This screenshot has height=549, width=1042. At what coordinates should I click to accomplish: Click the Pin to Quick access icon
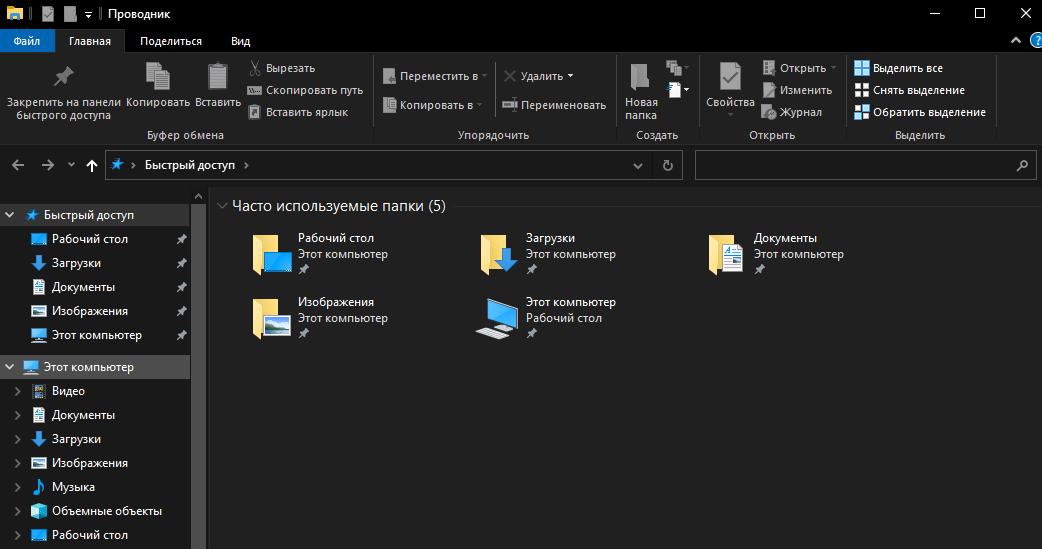63,77
